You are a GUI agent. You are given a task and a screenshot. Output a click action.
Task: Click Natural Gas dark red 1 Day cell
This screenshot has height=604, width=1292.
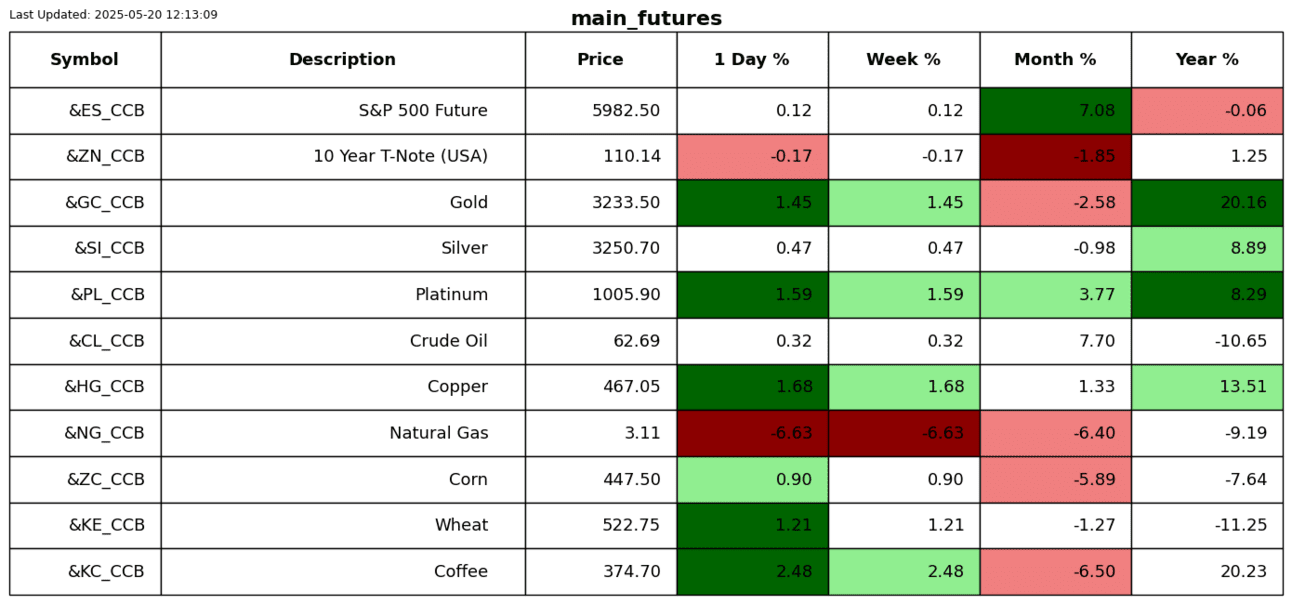[752, 433]
